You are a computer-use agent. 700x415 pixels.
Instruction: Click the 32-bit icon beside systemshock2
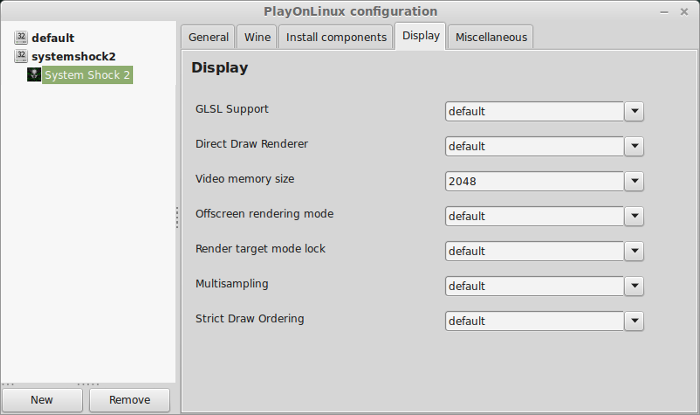(x=21, y=56)
